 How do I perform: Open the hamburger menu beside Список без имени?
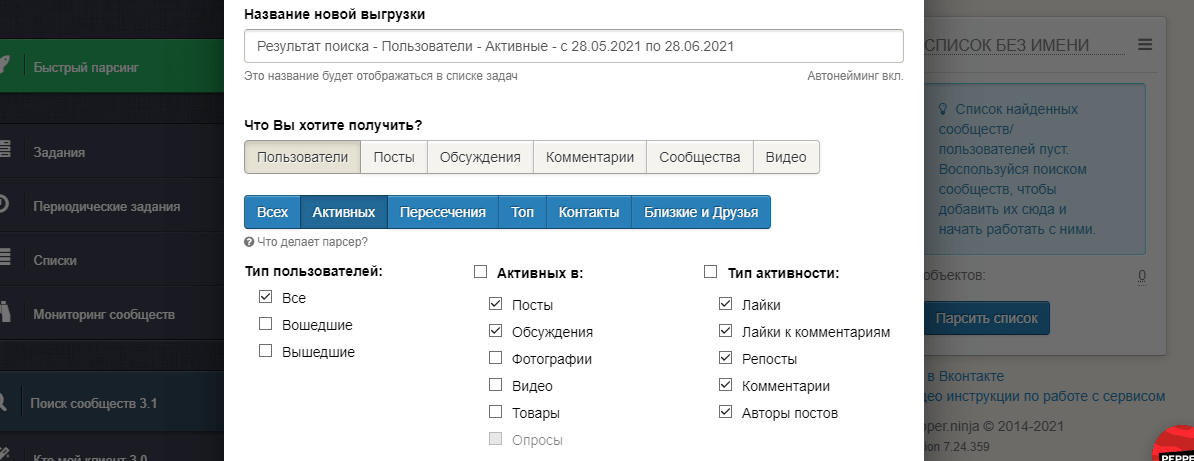[1145, 45]
